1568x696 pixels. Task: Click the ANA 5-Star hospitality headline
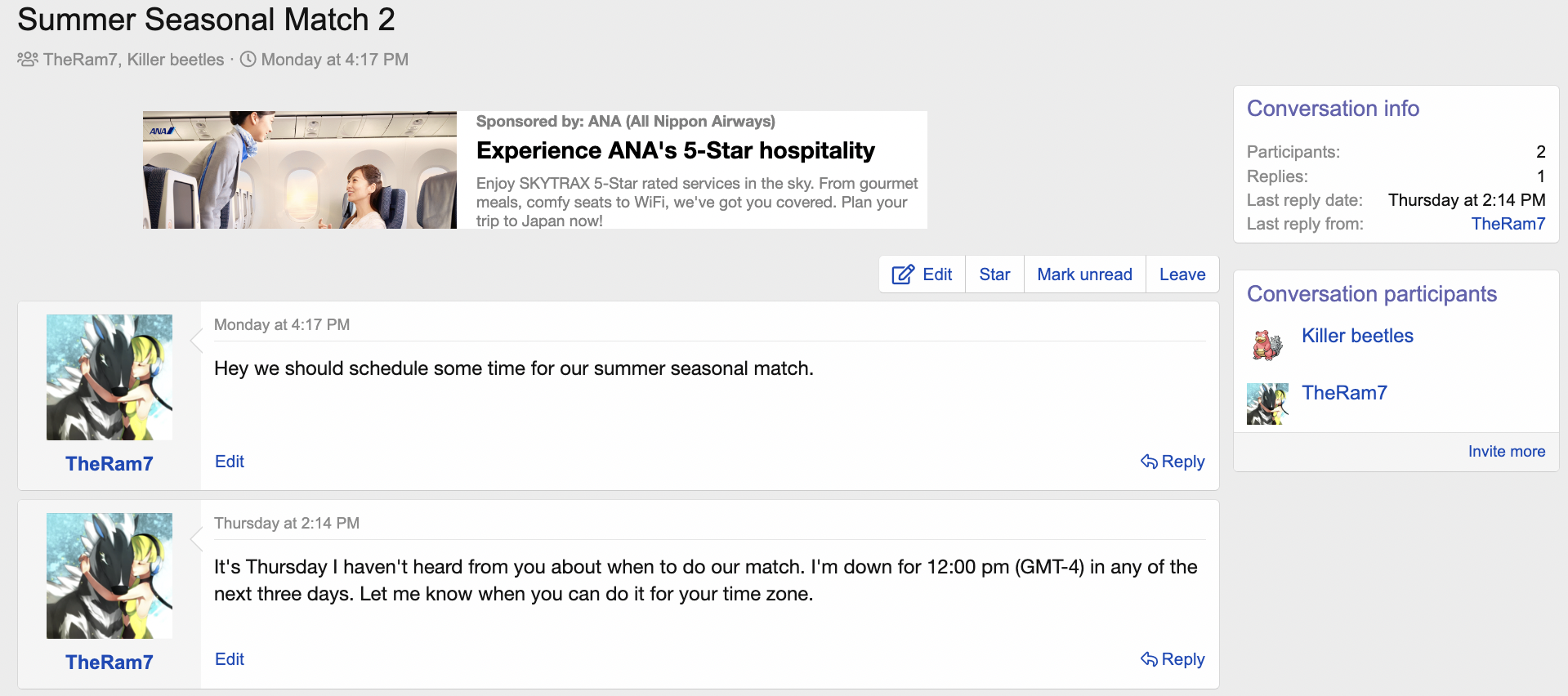pyautogui.click(x=675, y=150)
